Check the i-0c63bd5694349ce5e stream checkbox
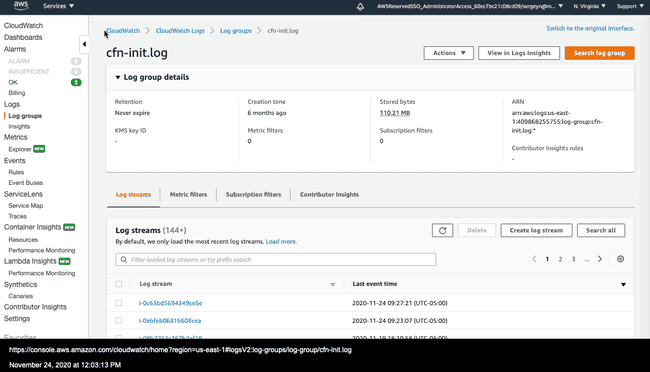Screen dimensions: 650x372 click(119, 303)
